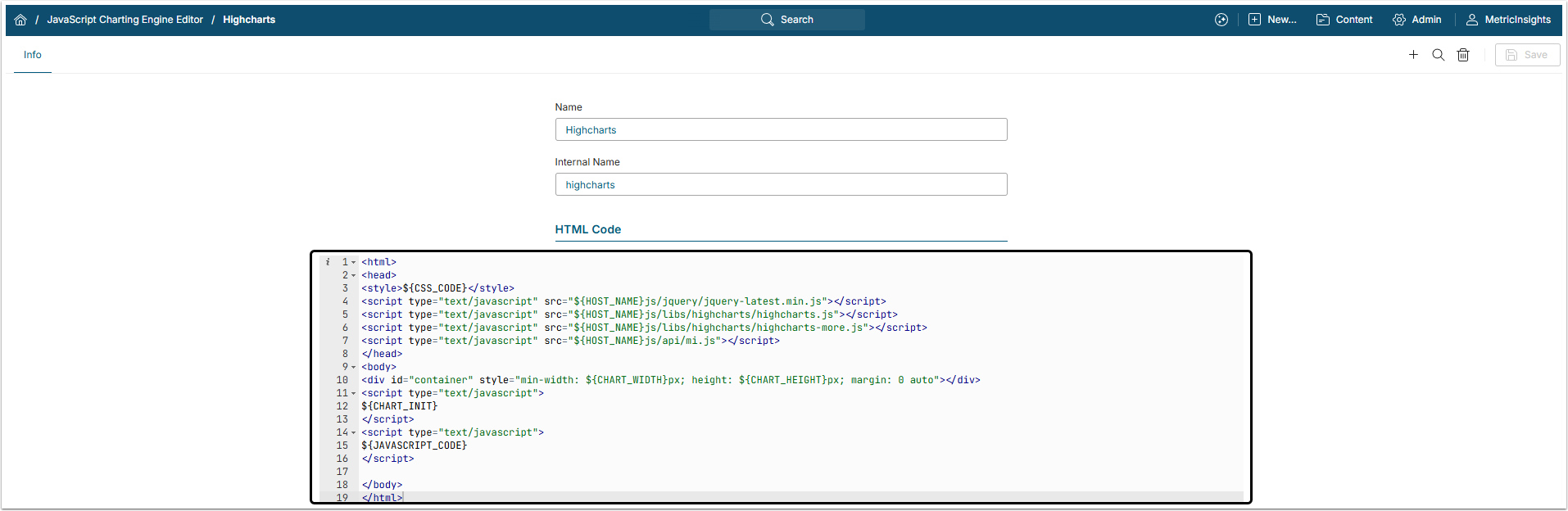The image size is (1568, 511).
Task: Click the info marker in code gutter
Action: [328, 262]
